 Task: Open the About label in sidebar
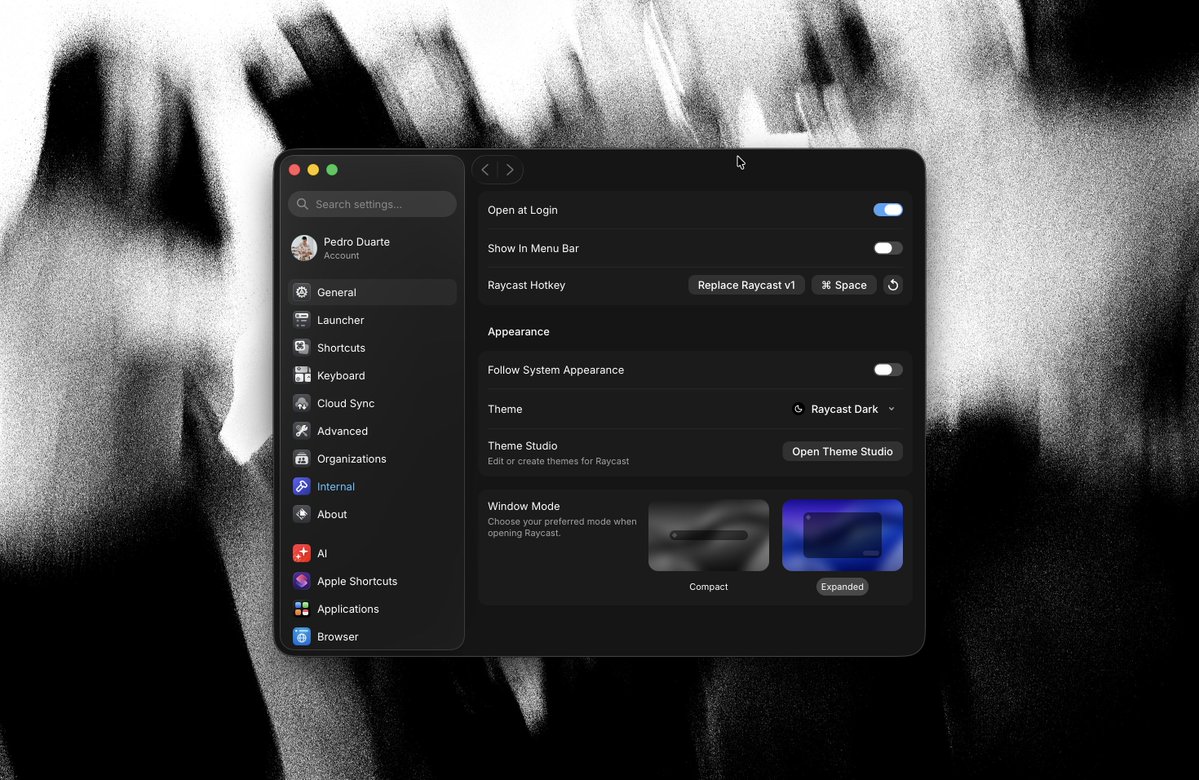332,514
